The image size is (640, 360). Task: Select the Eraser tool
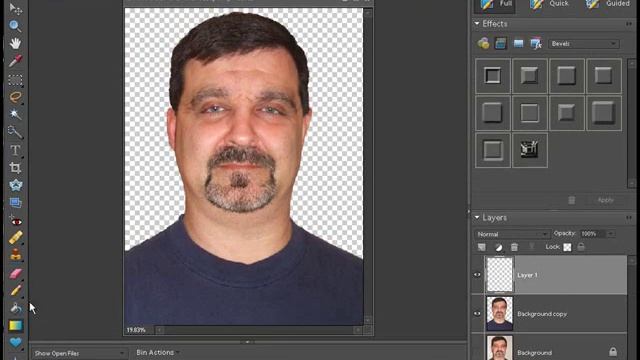[x=16, y=273]
